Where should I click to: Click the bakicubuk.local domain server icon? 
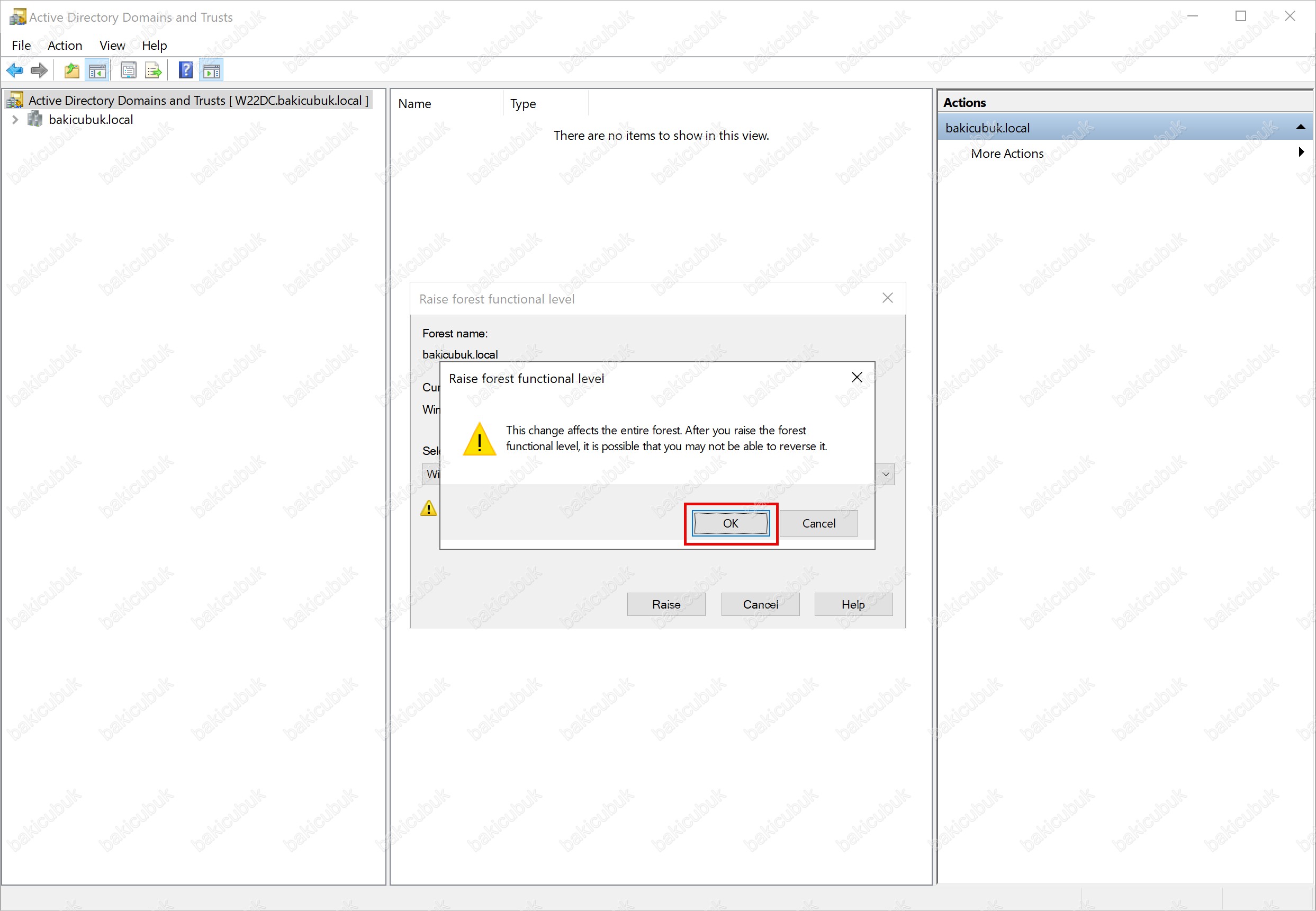tap(35, 119)
